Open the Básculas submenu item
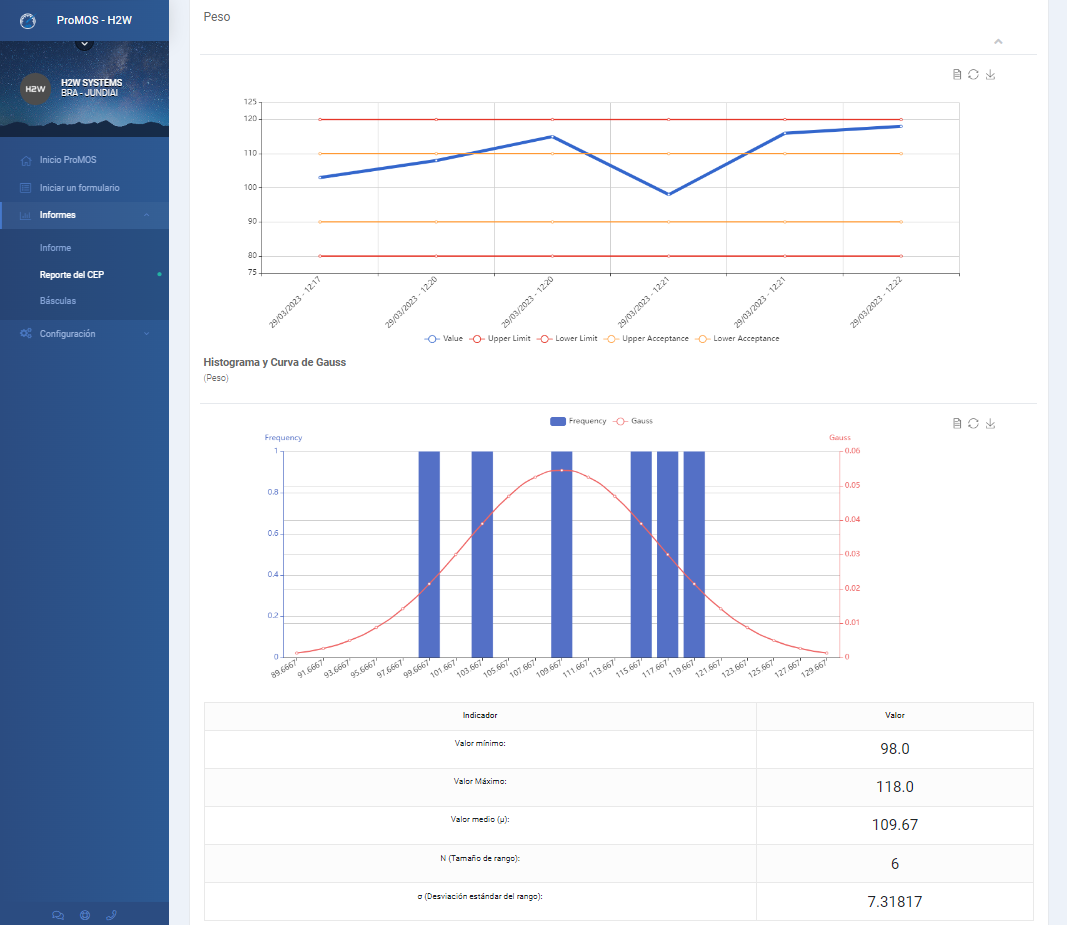This screenshot has width=1067, height=925. pos(57,301)
